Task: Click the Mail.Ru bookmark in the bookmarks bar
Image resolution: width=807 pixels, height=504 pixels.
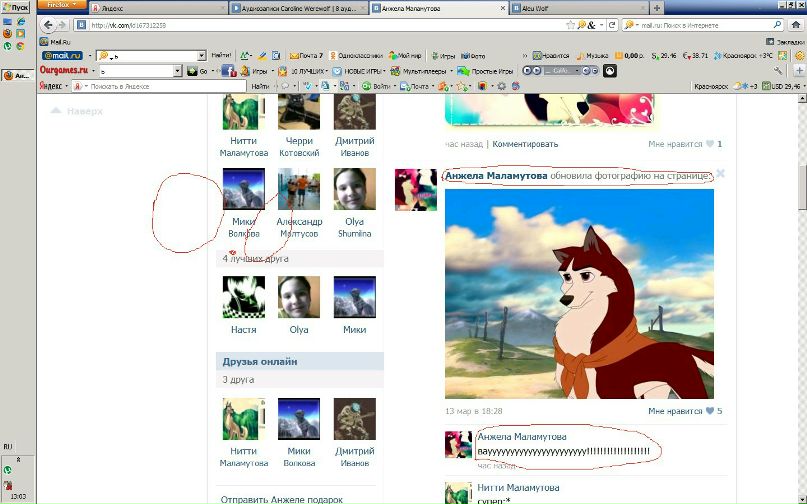Action: click(x=55, y=42)
